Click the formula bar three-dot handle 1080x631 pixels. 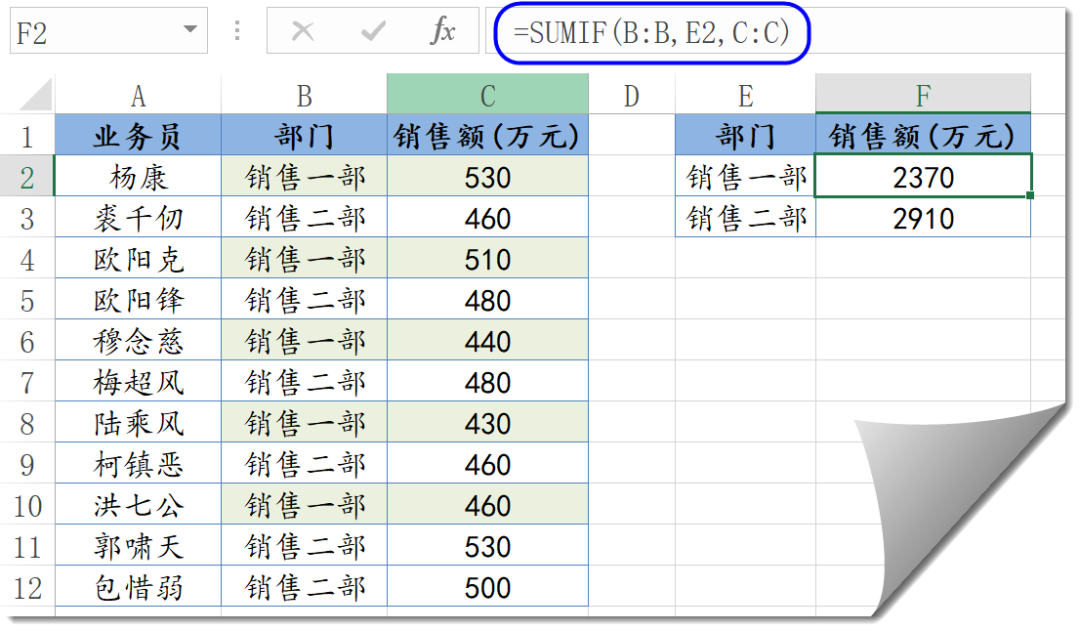(x=237, y=30)
